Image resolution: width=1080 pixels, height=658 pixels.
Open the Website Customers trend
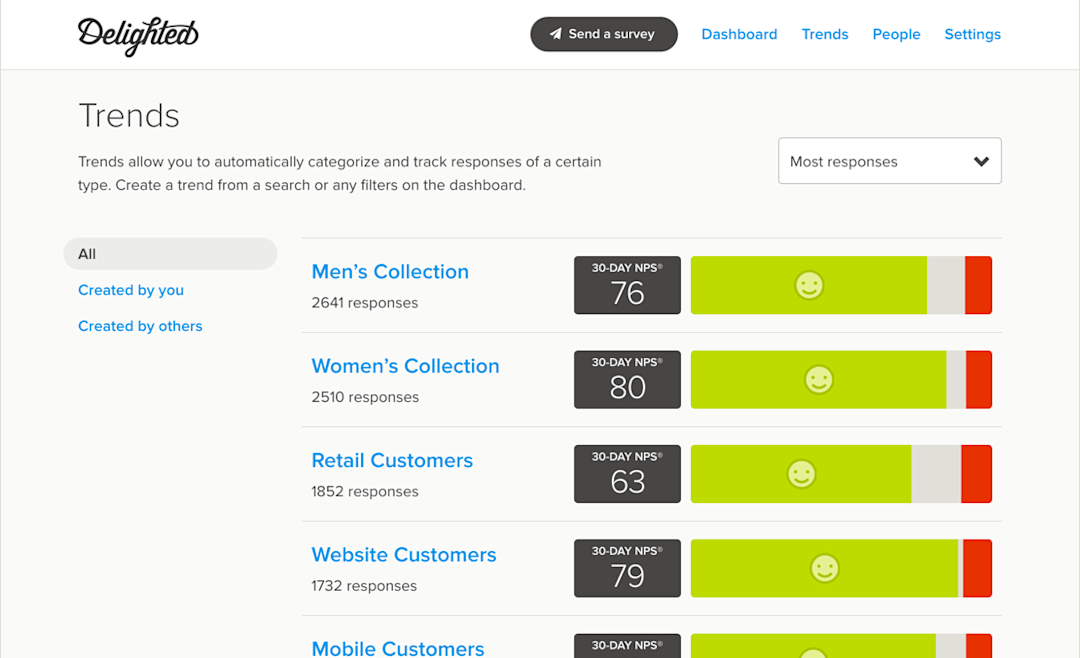404,555
